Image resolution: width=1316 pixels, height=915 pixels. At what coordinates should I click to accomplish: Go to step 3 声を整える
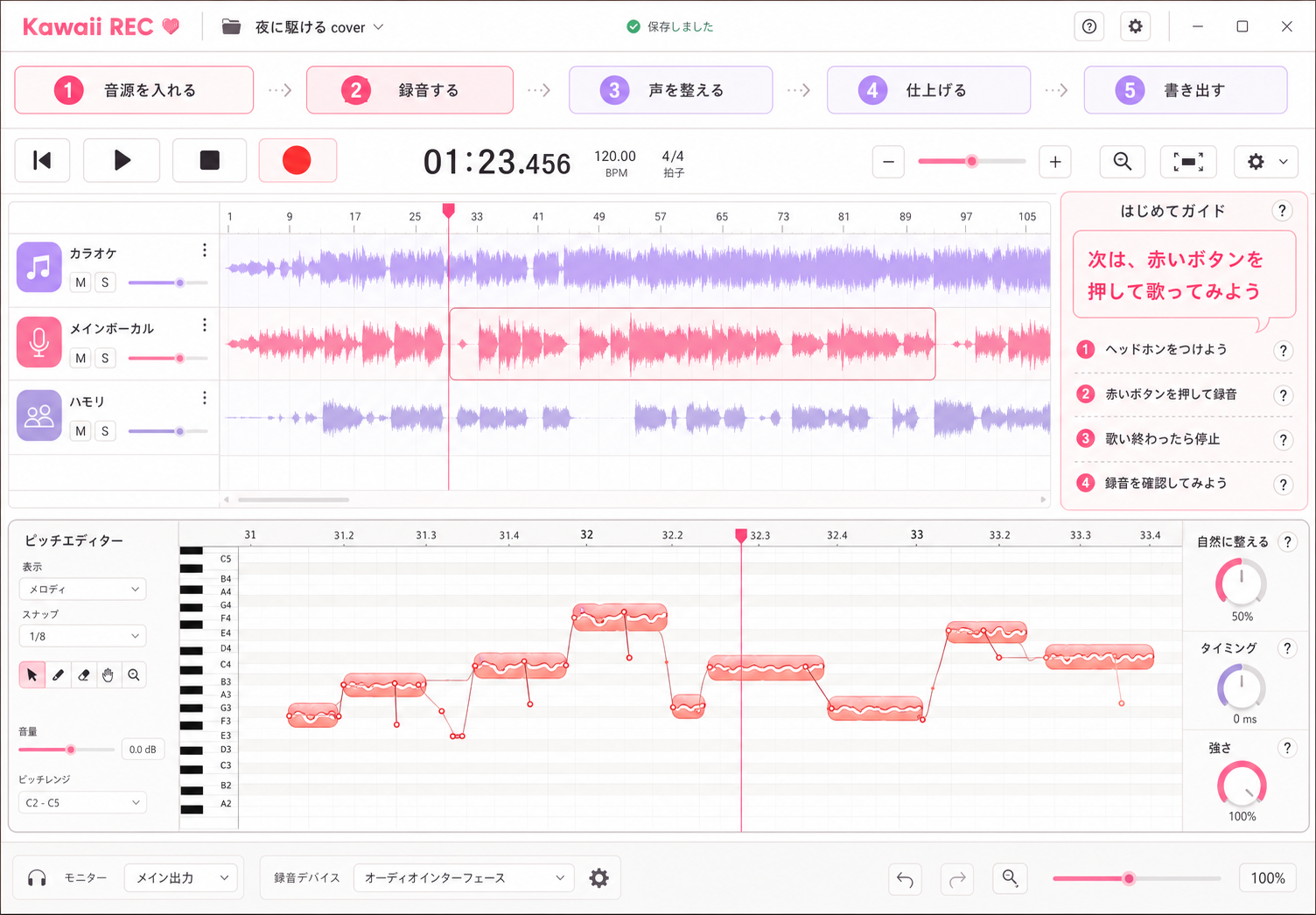(670, 90)
